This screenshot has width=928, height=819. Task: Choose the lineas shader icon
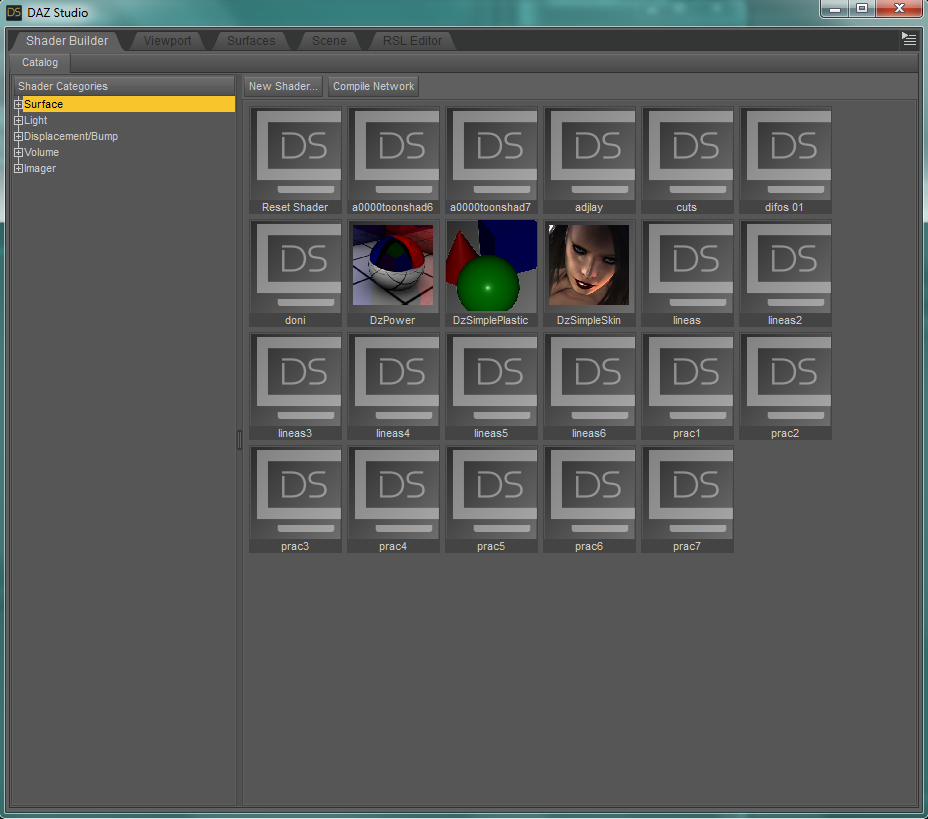[687, 273]
